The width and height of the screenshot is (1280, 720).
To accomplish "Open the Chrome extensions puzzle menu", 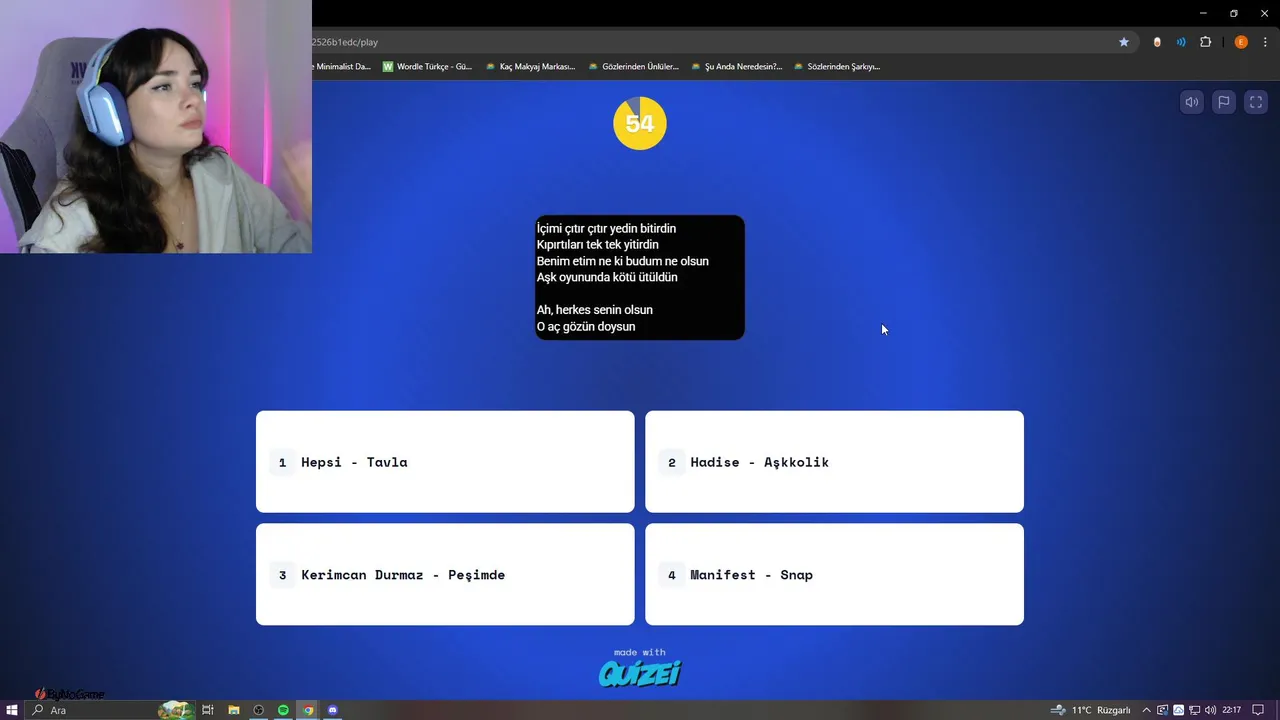I will pos(1205,42).
